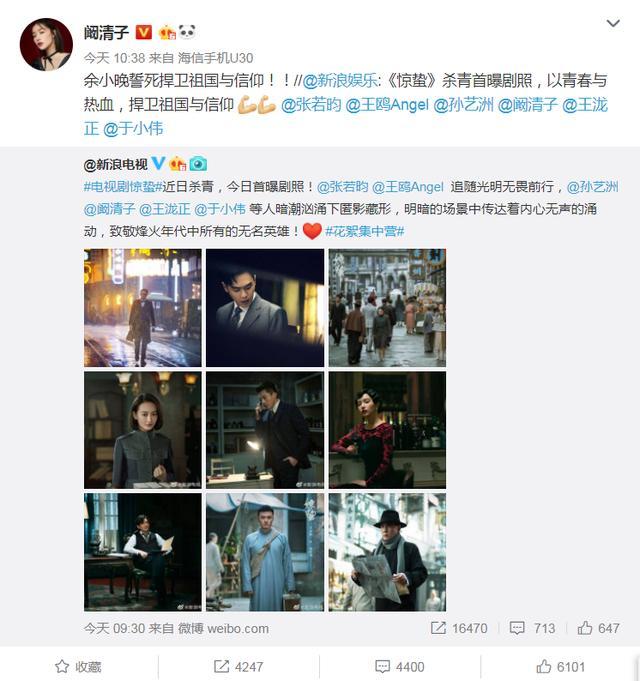The height and width of the screenshot is (681, 640).
Task: Open 阚清子 profile avatar
Action: [46, 44]
